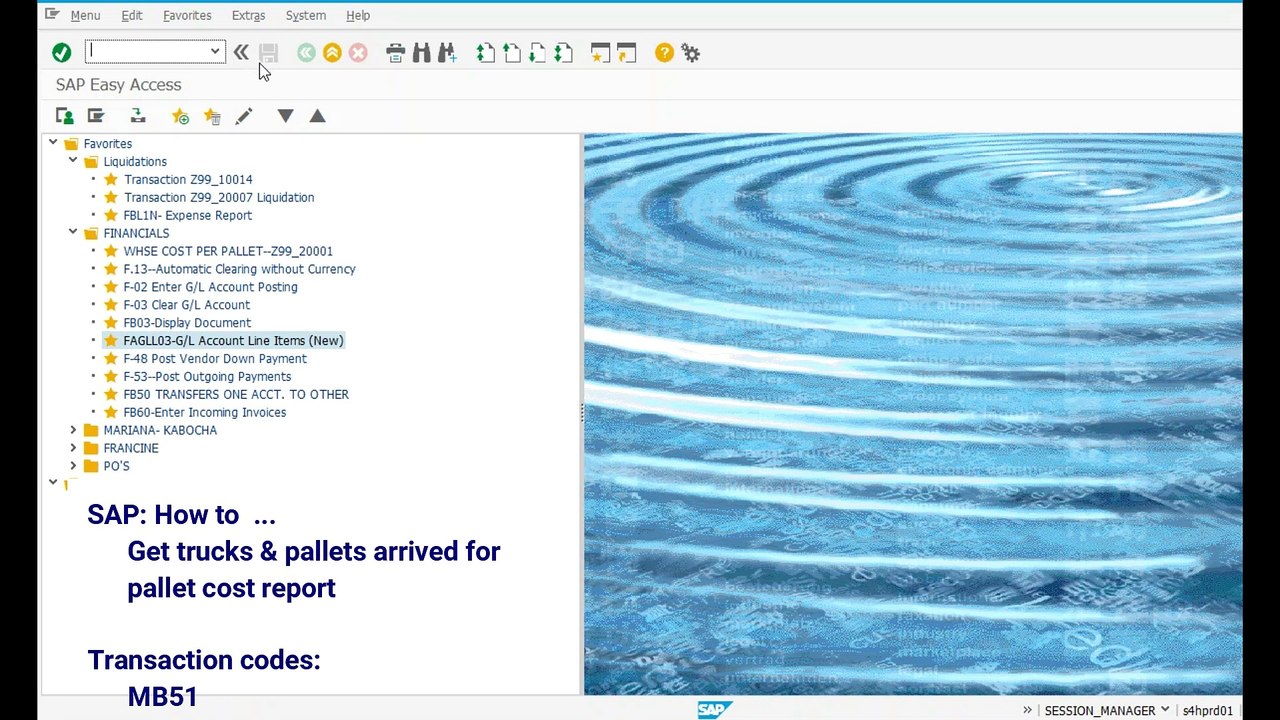Open the command field history dropdown arrow
Viewport: 1280px width, 720px height.
pos(215,51)
